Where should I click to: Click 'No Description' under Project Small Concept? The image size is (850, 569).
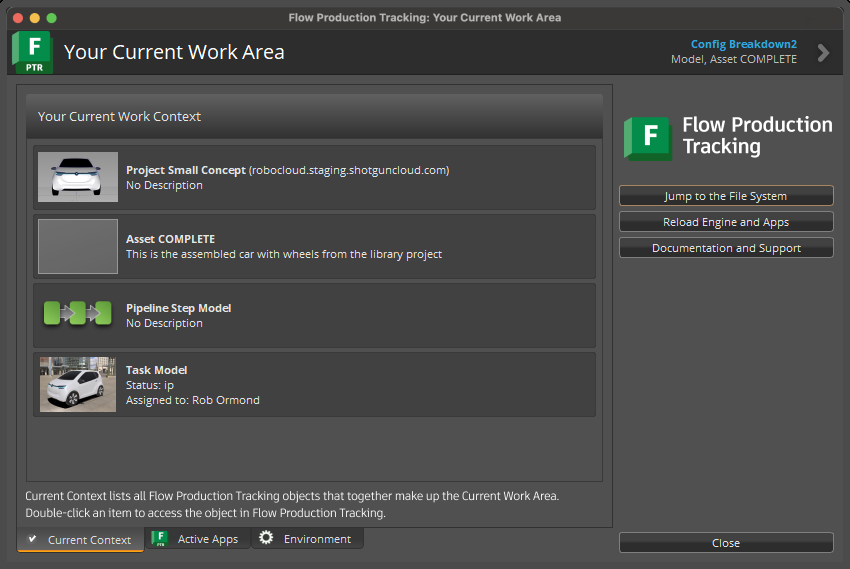click(164, 185)
